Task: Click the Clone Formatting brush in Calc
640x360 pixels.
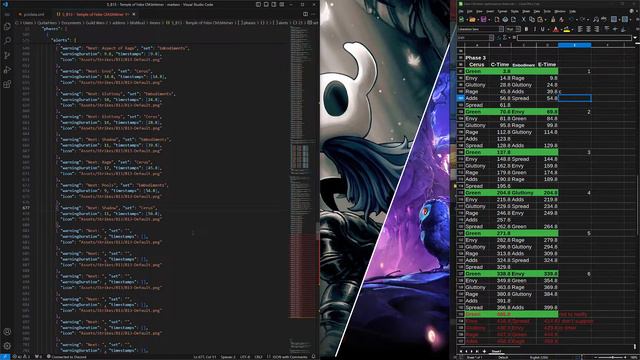Action: pos(553,19)
